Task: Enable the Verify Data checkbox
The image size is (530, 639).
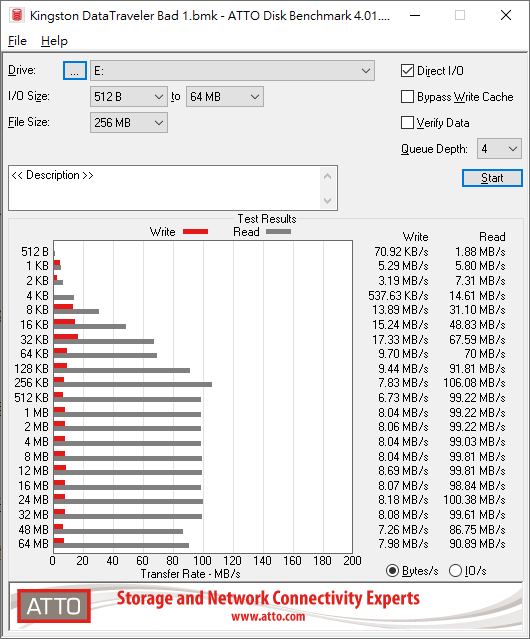Action: point(407,123)
